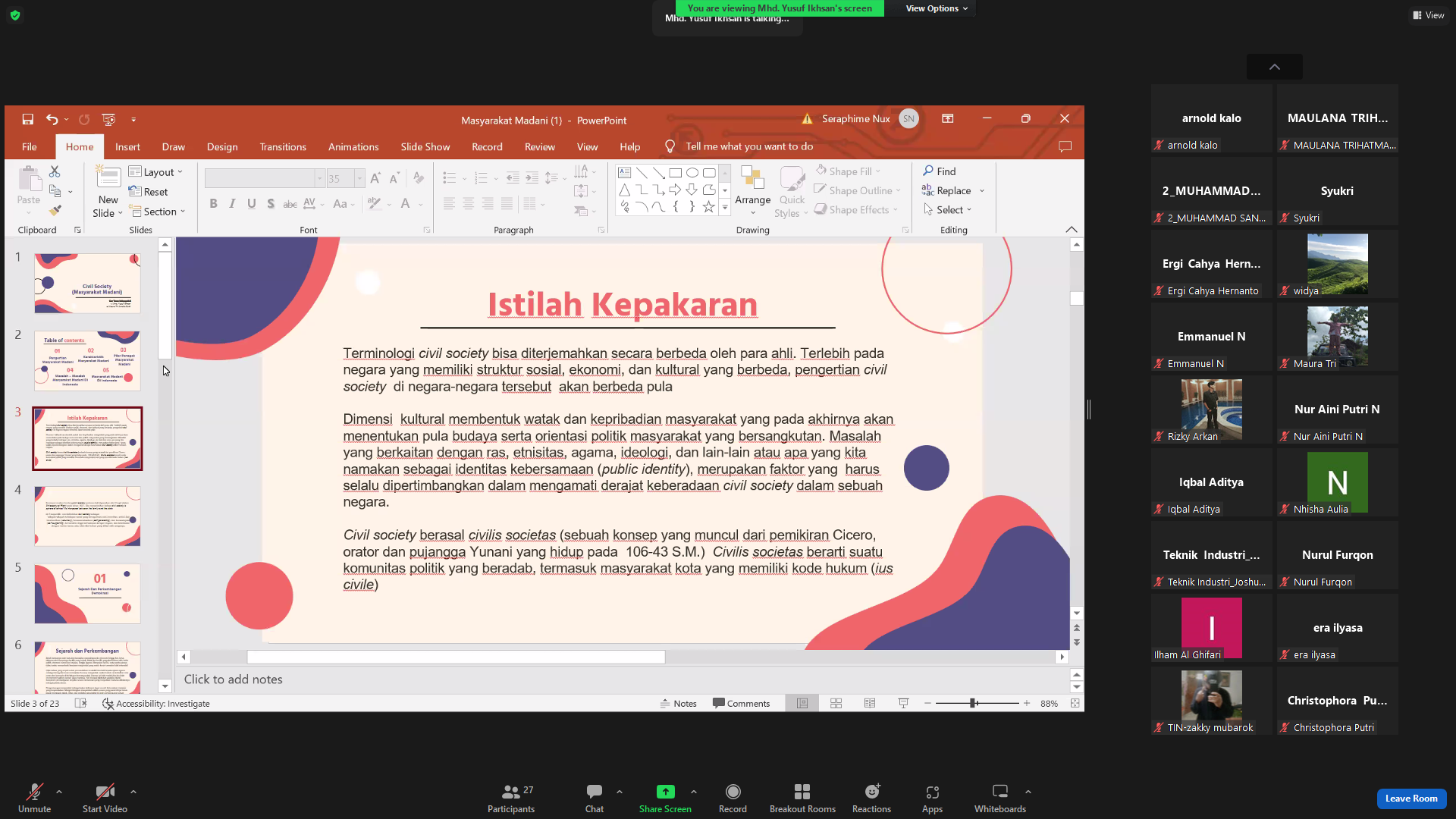Screen dimensions: 1456x819
Task: Open Zoom Participants panel icon
Action: click(511, 792)
